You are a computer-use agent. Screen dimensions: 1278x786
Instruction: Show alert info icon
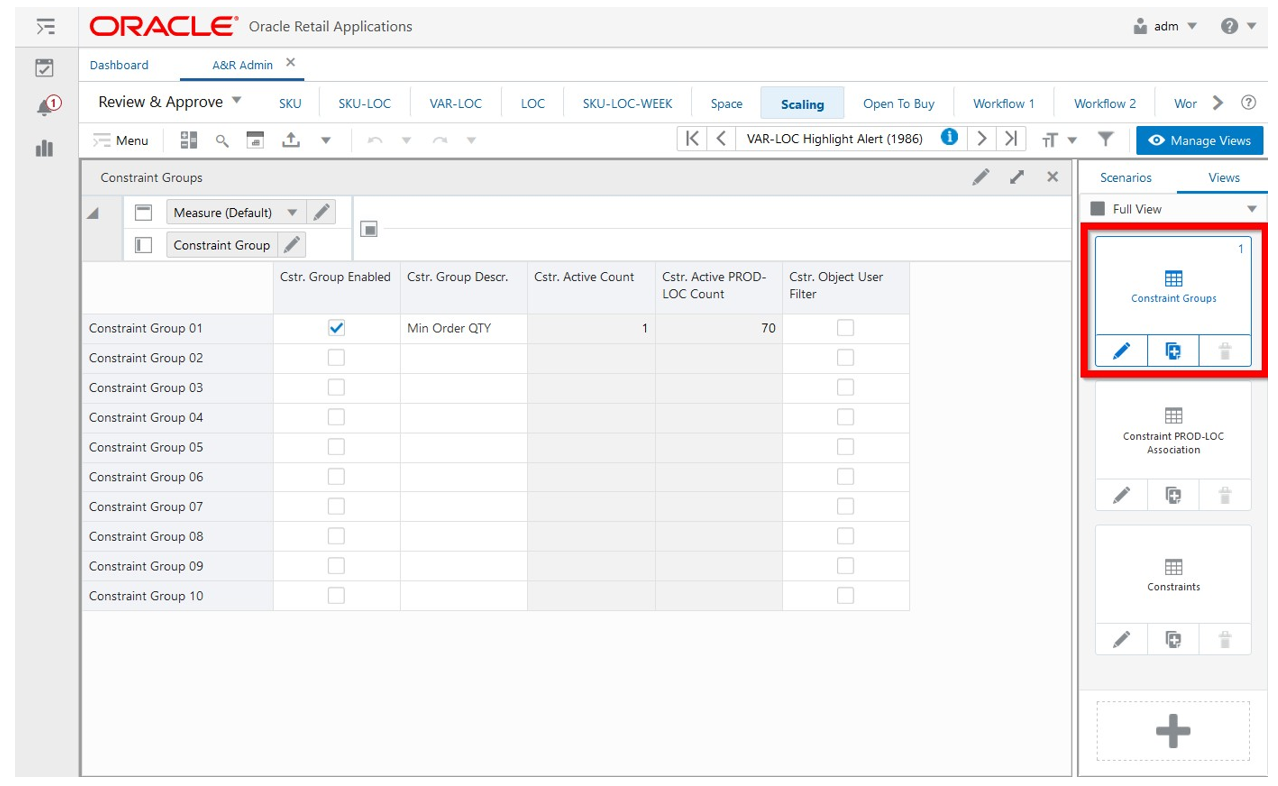pos(949,138)
